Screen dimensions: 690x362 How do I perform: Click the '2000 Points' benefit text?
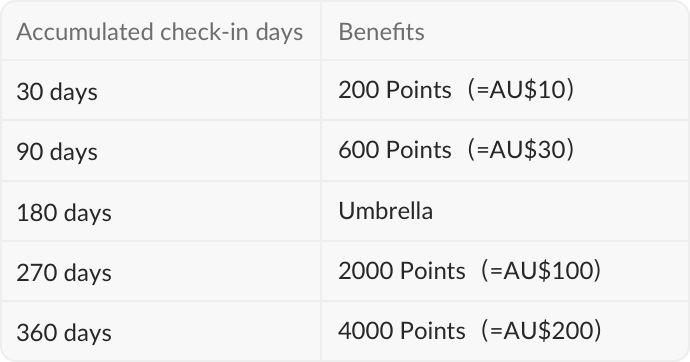(x=402, y=270)
